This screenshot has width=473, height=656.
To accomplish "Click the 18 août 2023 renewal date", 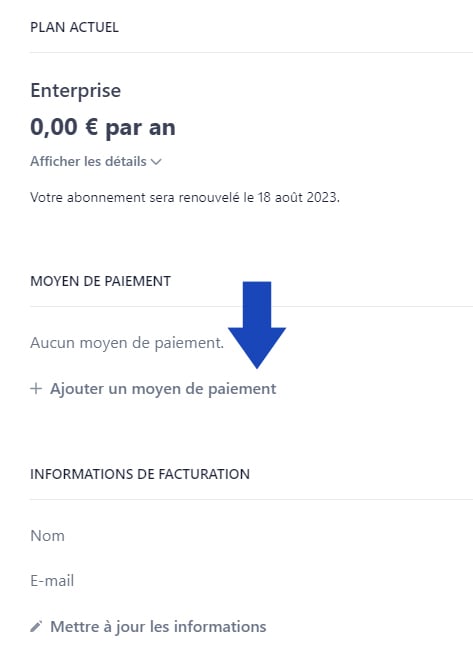I will (x=299, y=197).
